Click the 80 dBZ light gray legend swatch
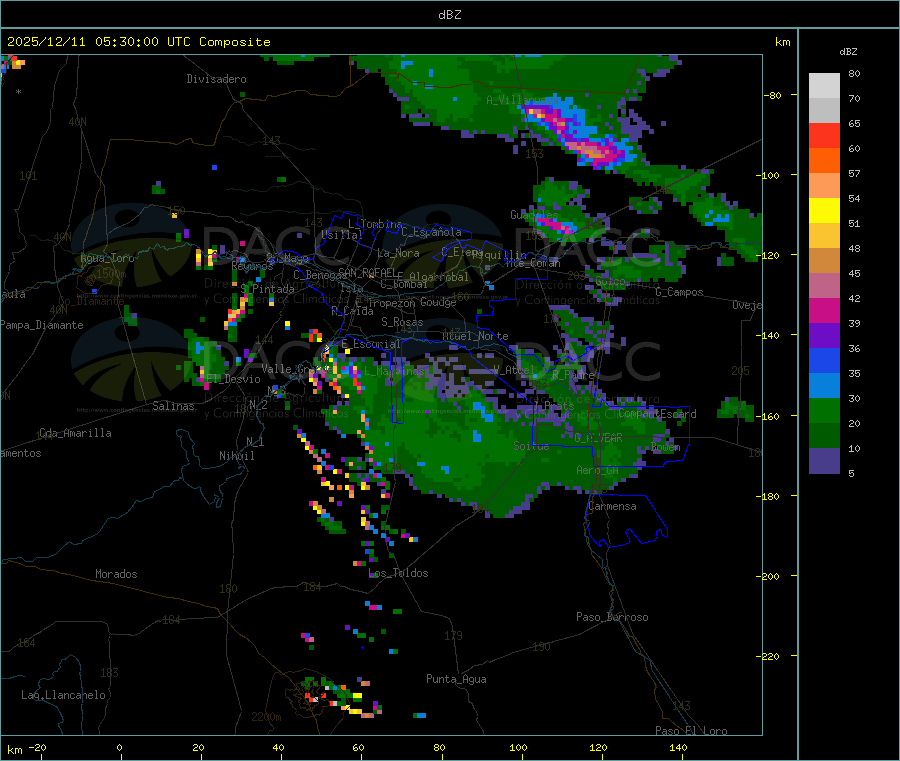 [824, 86]
